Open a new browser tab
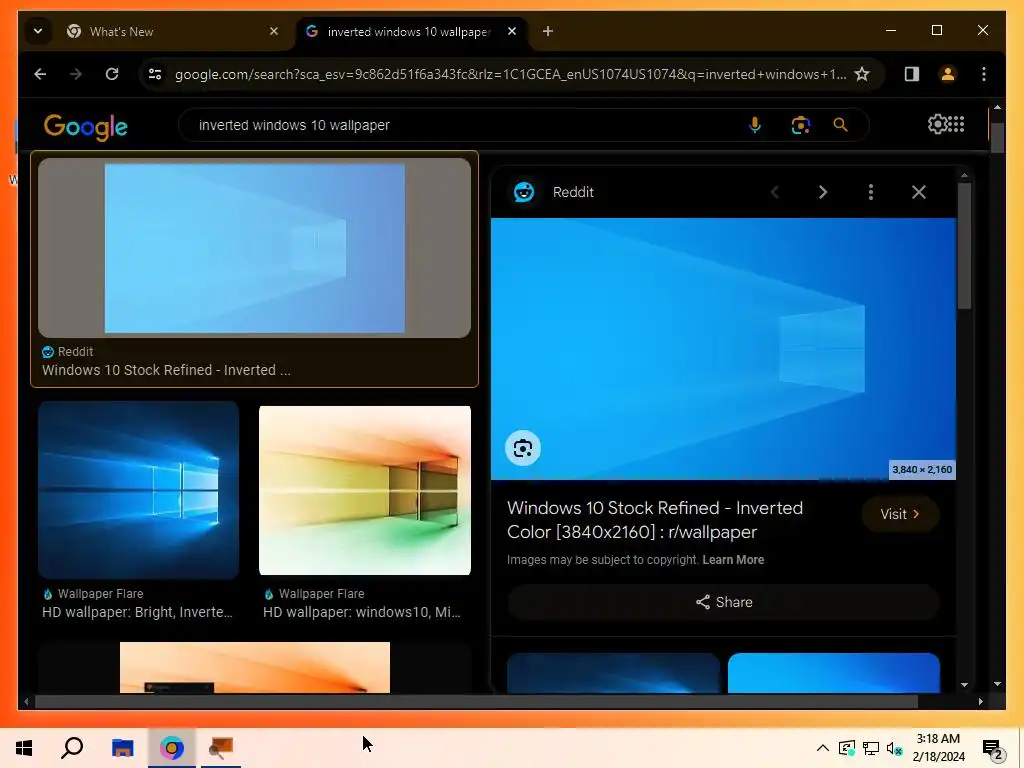The width and height of the screenshot is (1024, 768). pos(548,31)
